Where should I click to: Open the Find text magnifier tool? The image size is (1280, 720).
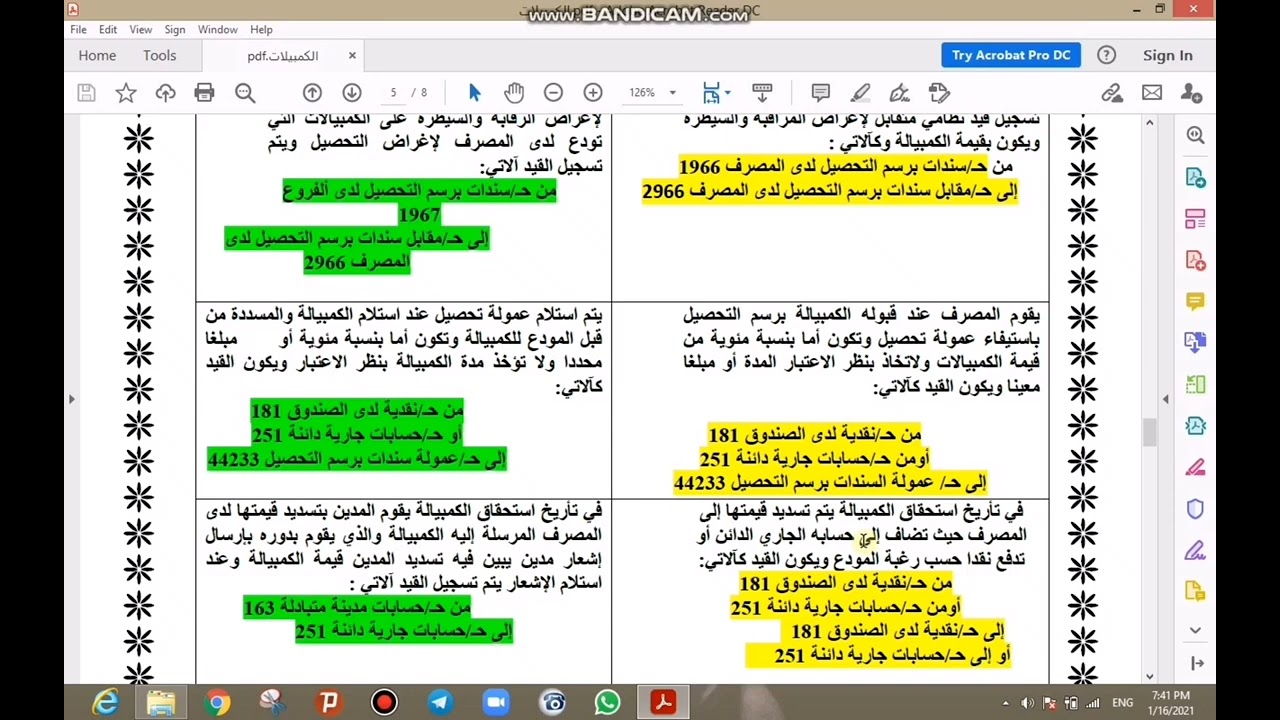pyautogui.click(x=245, y=93)
